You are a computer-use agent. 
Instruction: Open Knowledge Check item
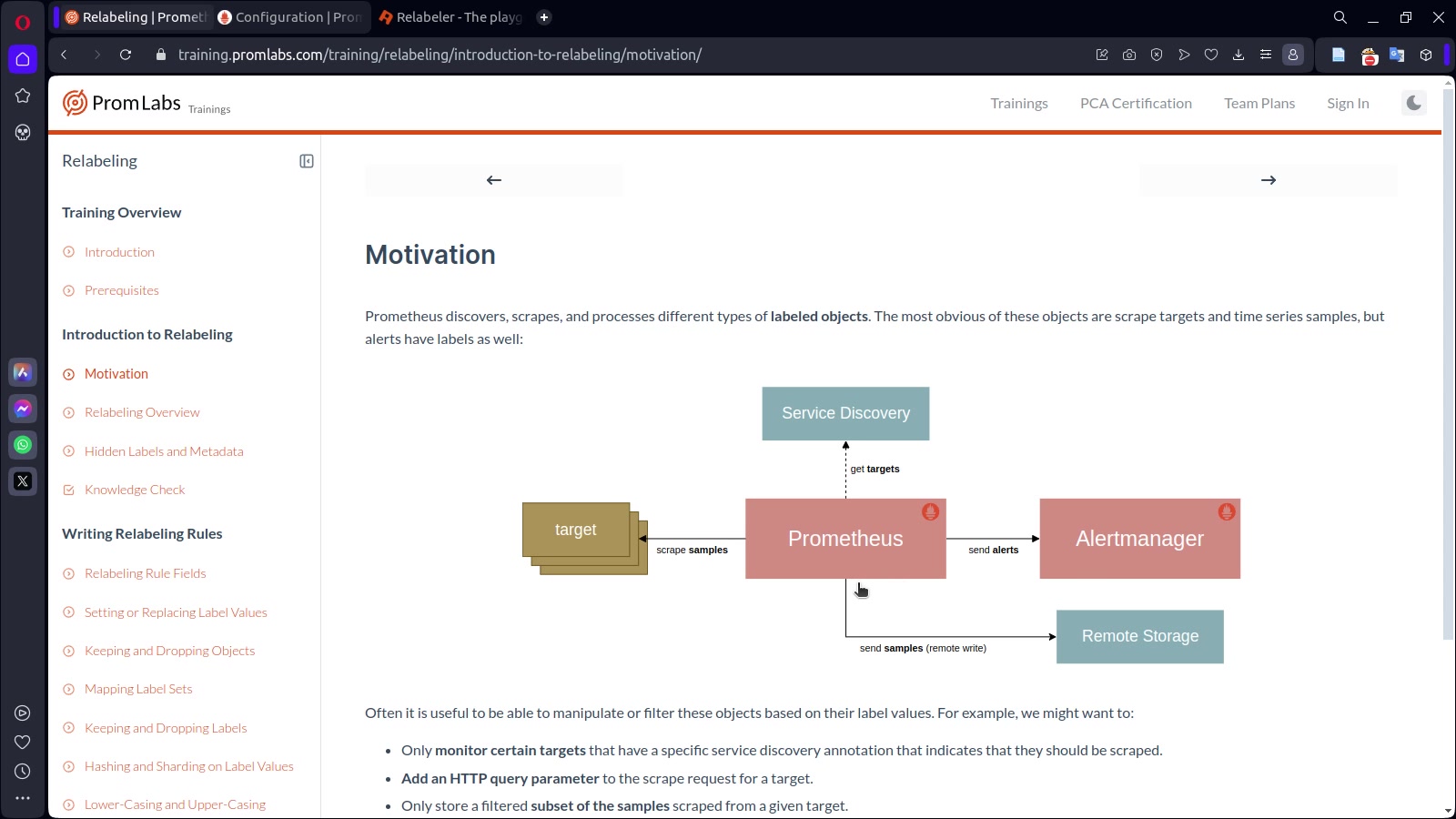[x=135, y=490]
